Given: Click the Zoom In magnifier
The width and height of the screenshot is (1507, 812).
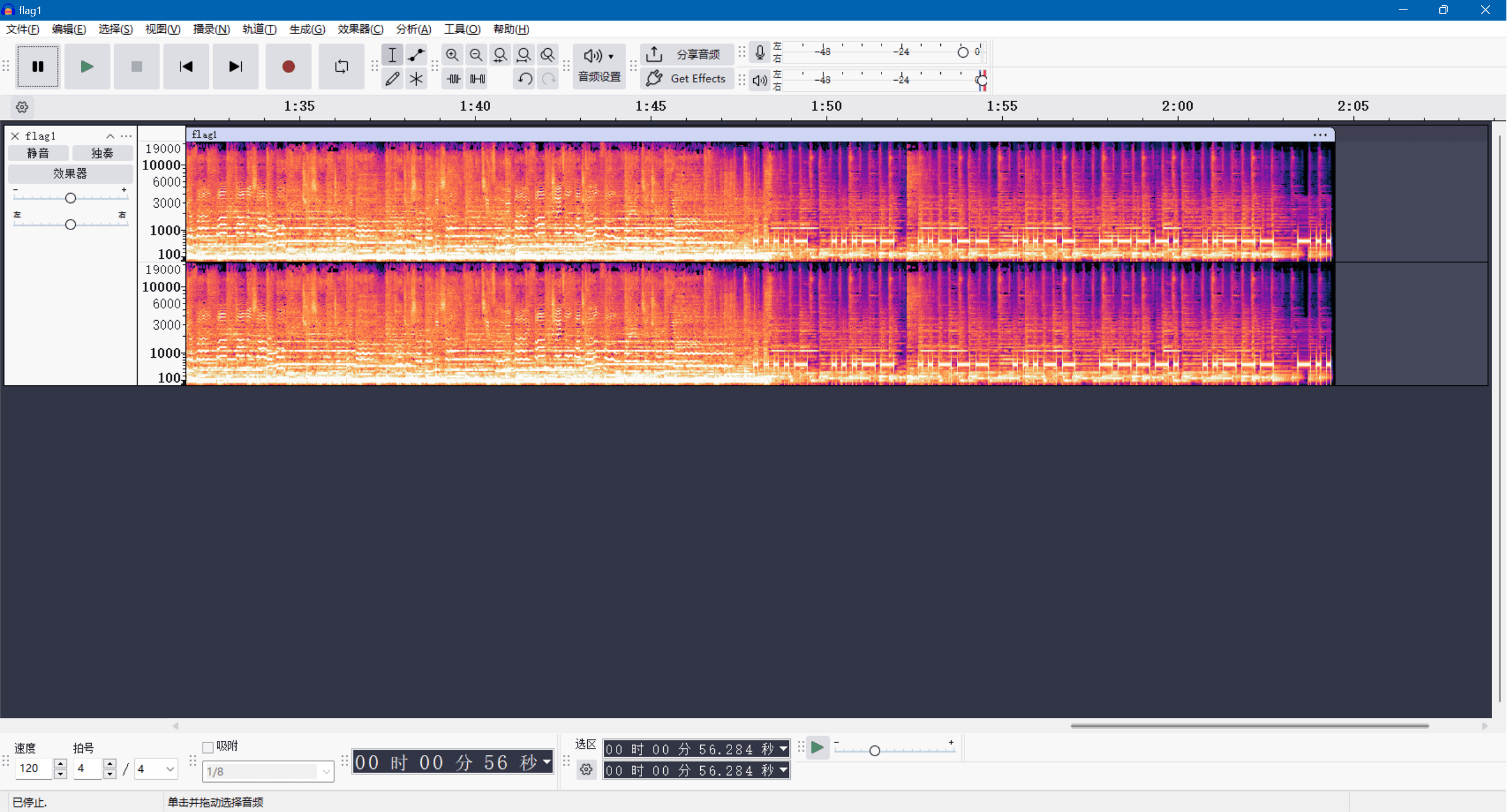Looking at the screenshot, I should coord(452,55).
